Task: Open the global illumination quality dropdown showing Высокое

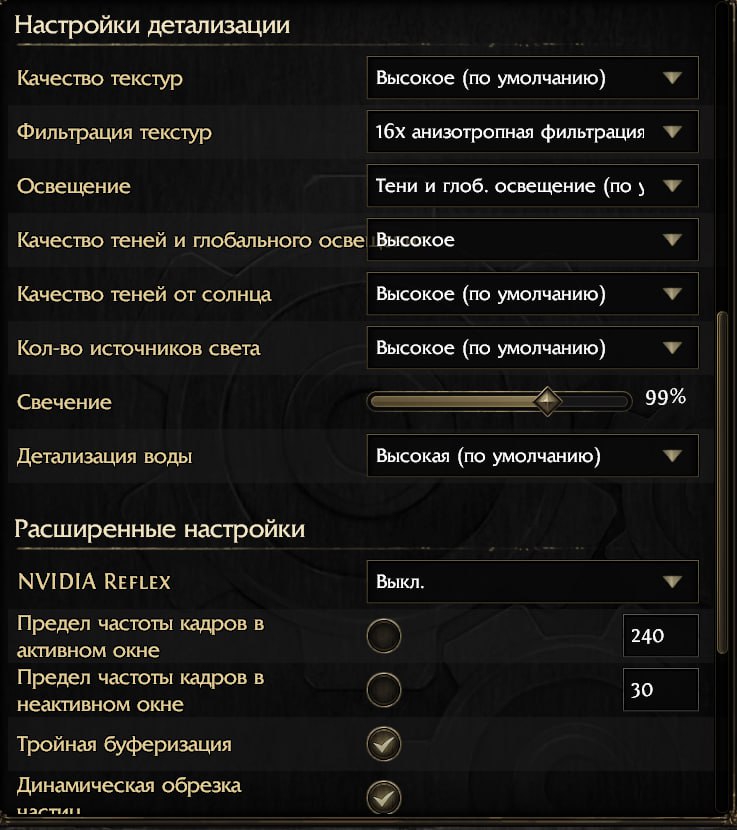Action: (x=533, y=240)
